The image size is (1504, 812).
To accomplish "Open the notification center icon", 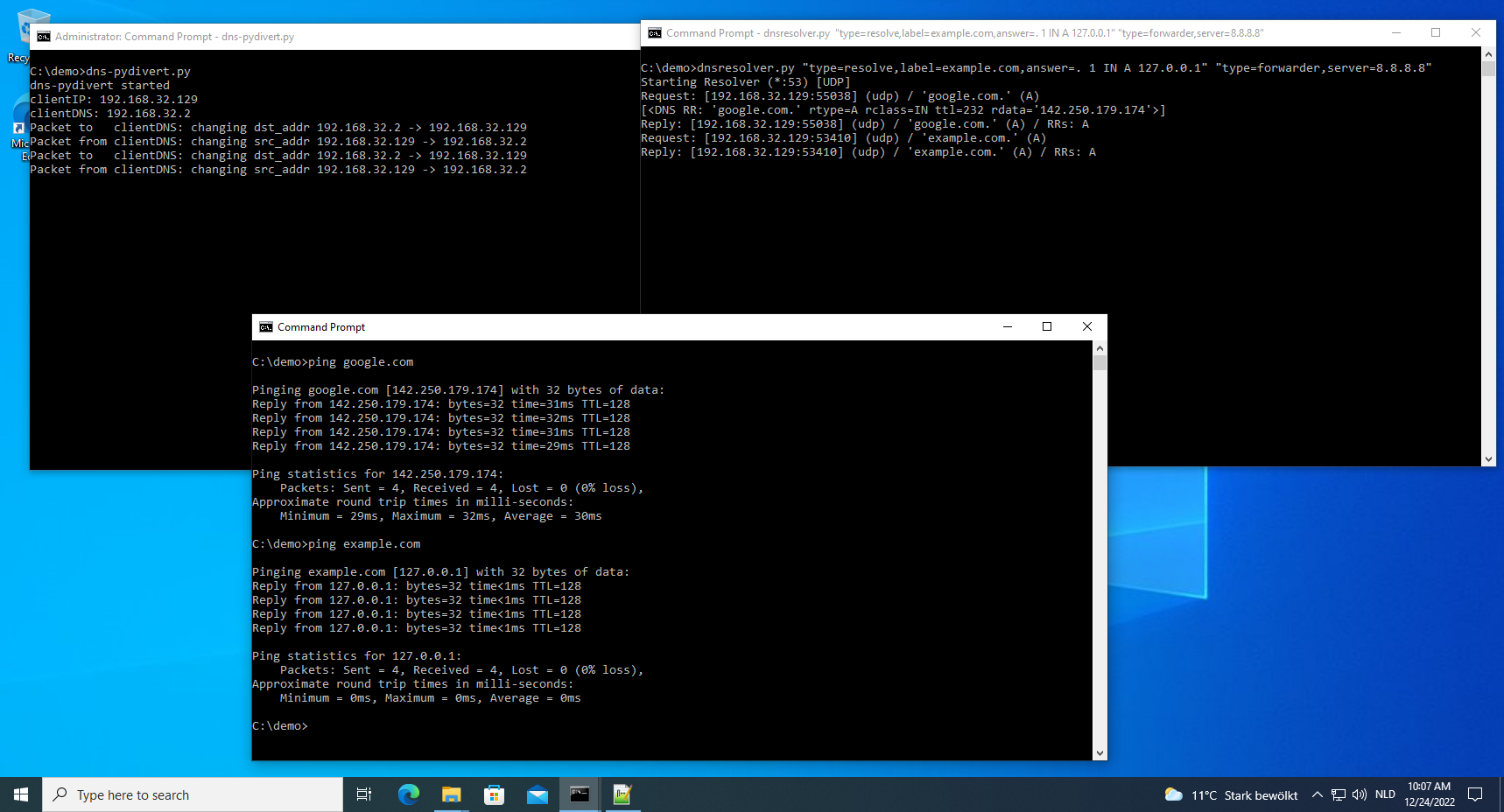I will click(x=1475, y=794).
